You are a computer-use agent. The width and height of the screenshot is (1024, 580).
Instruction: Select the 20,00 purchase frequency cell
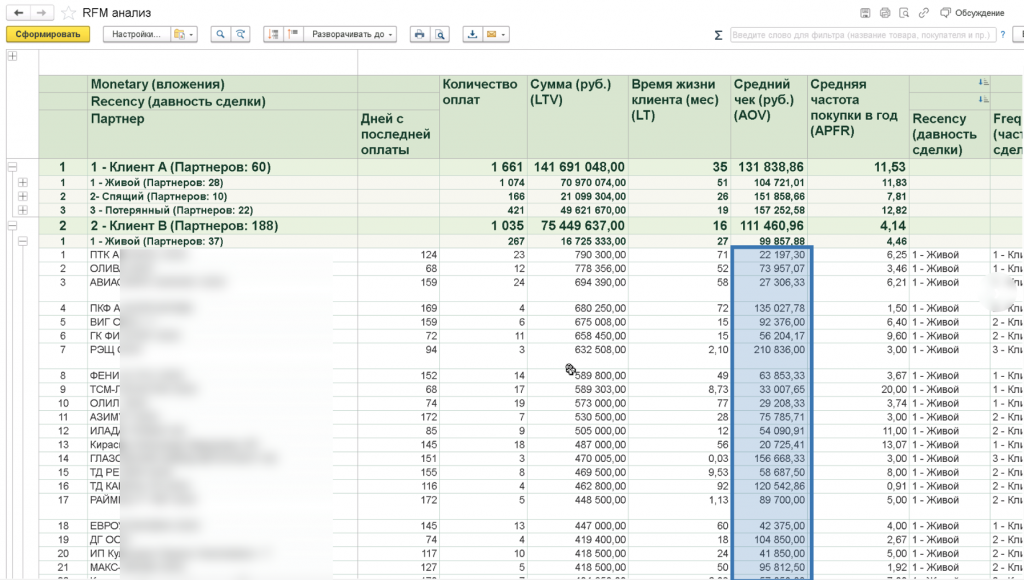tap(858, 389)
